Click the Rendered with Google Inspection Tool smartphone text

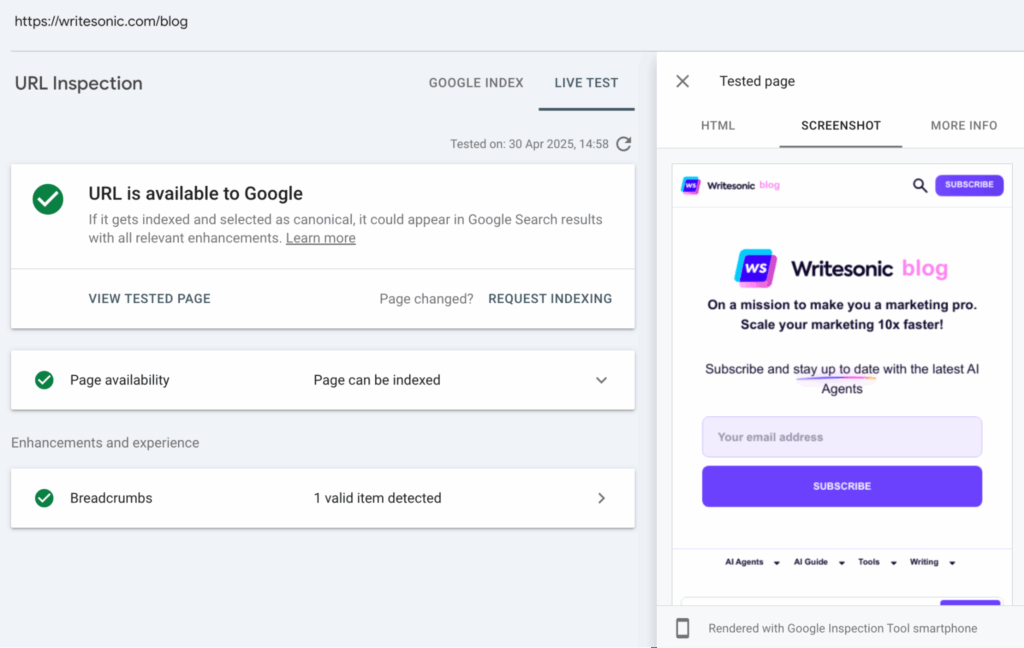pyautogui.click(x=842, y=628)
